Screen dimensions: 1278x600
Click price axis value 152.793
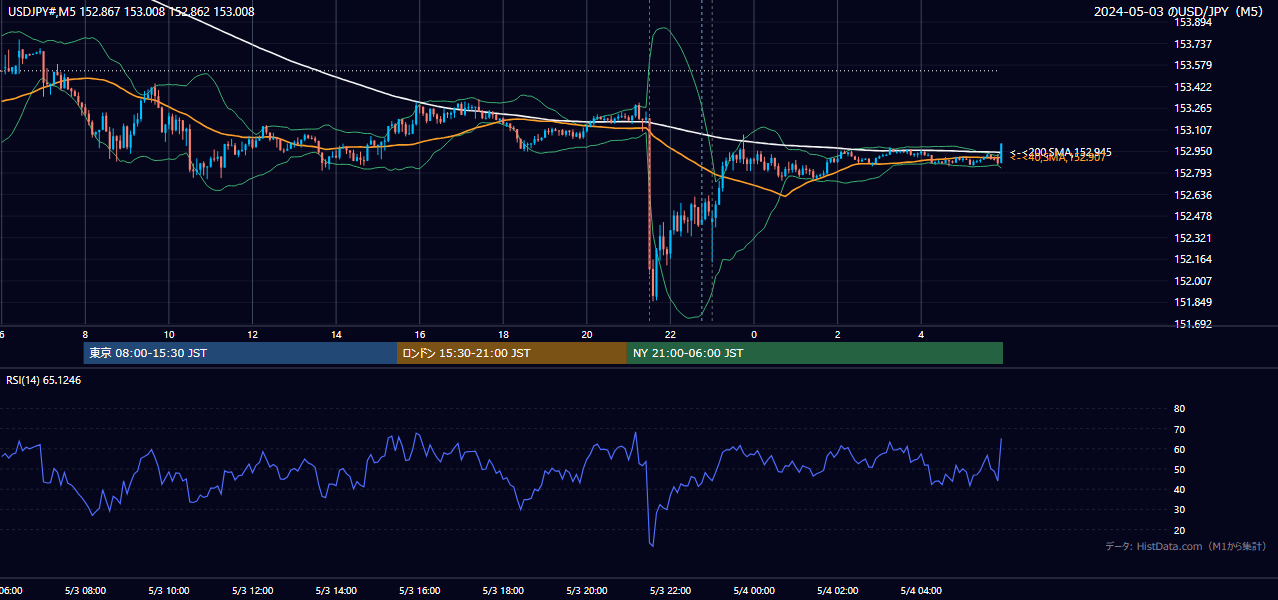[x=1192, y=173]
